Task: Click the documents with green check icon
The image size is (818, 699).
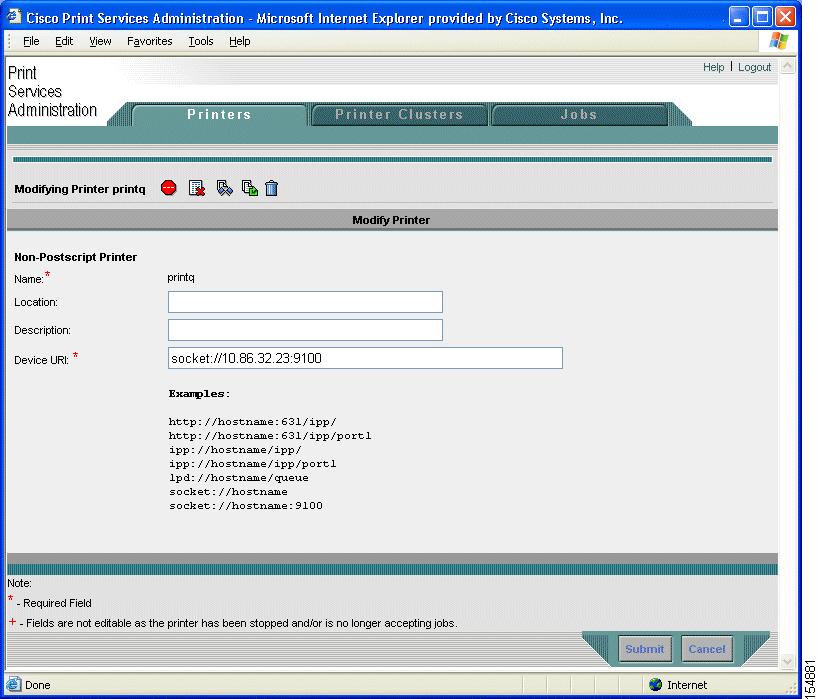Action: [x=250, y=188]
